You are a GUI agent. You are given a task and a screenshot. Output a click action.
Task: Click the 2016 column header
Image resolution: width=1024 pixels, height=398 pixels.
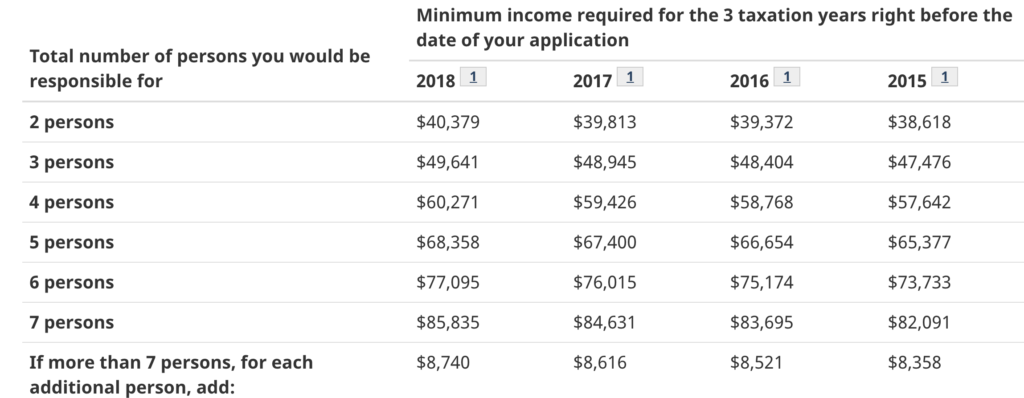(x=749, y=81)
